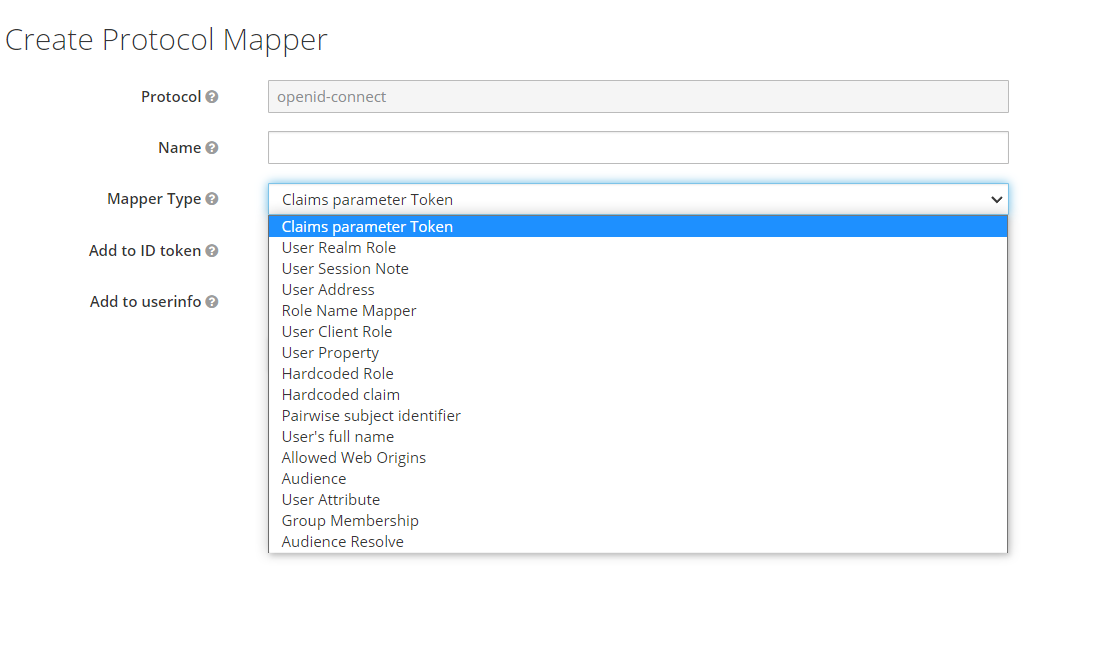1111x657 pixels.
Task: Click the help icon beside Name
Action: (212, 148)
